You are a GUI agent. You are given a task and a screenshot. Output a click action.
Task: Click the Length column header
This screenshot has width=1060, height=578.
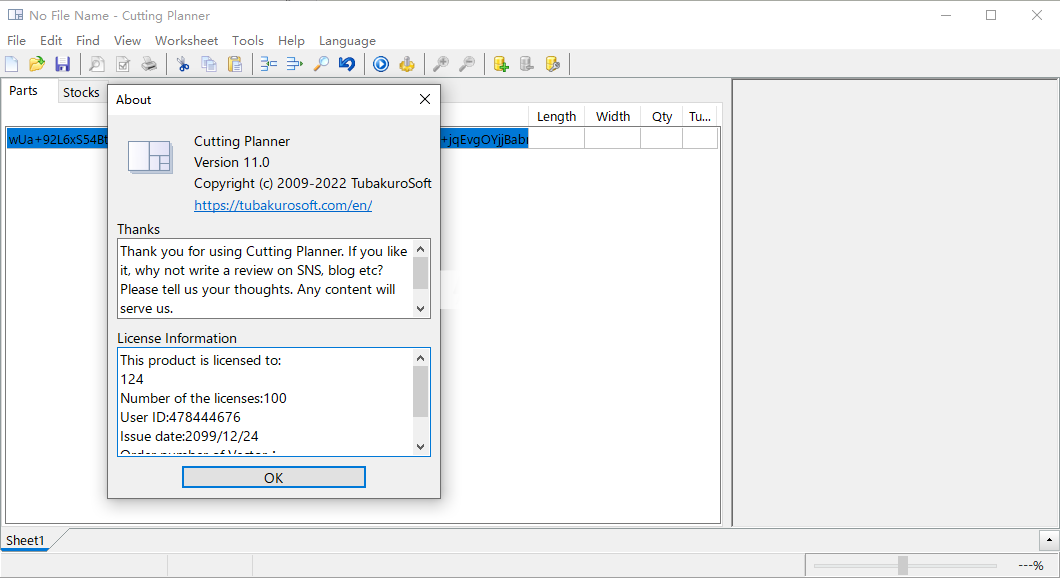pyautogui.click(x=556, y=116)
